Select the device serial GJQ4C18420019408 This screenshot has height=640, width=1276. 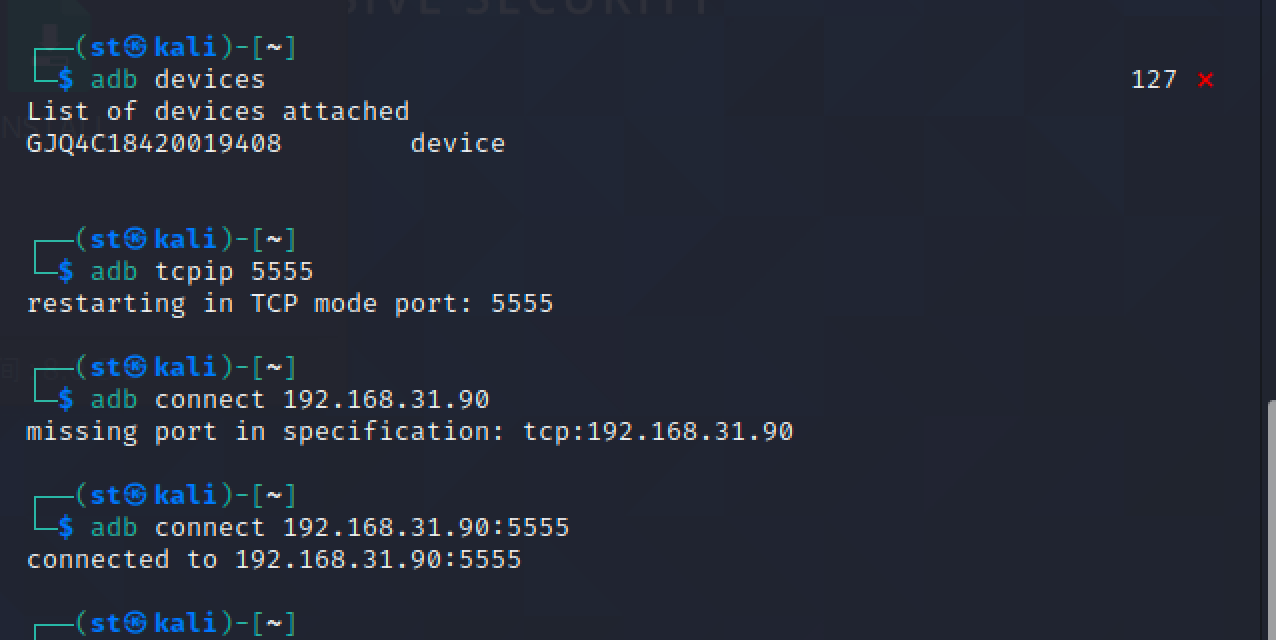coord(154,143)
